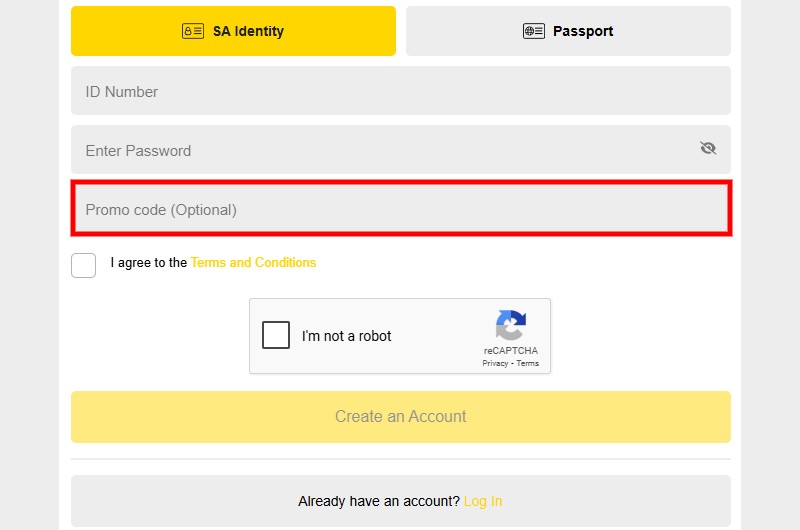Select the SA Identity tab
800x530 pixels.
233,31
